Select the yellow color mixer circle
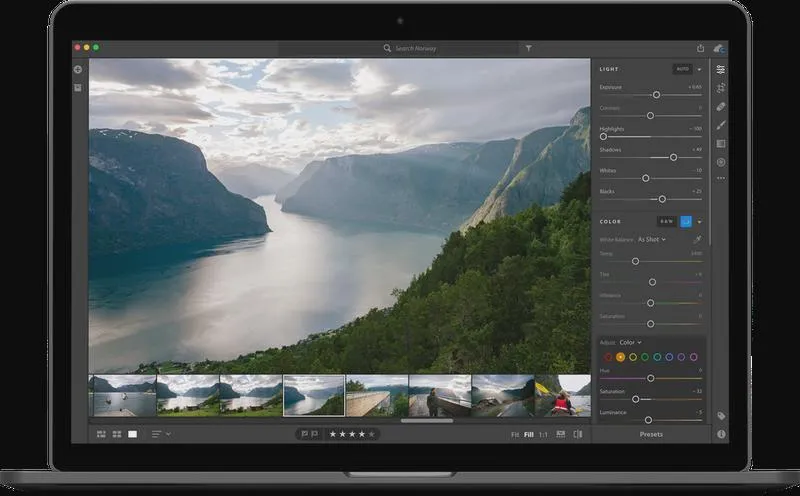The height and width of the screenshot is (496, 800). (633, 357)
